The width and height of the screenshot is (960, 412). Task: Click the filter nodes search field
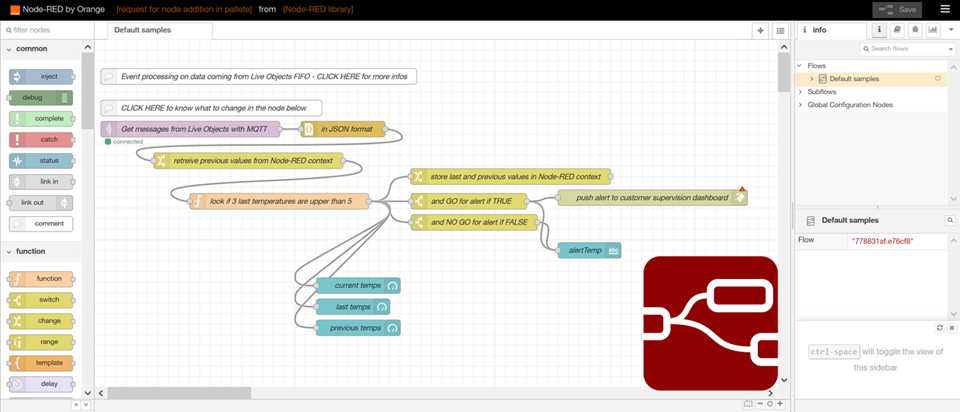click(47, 29)
